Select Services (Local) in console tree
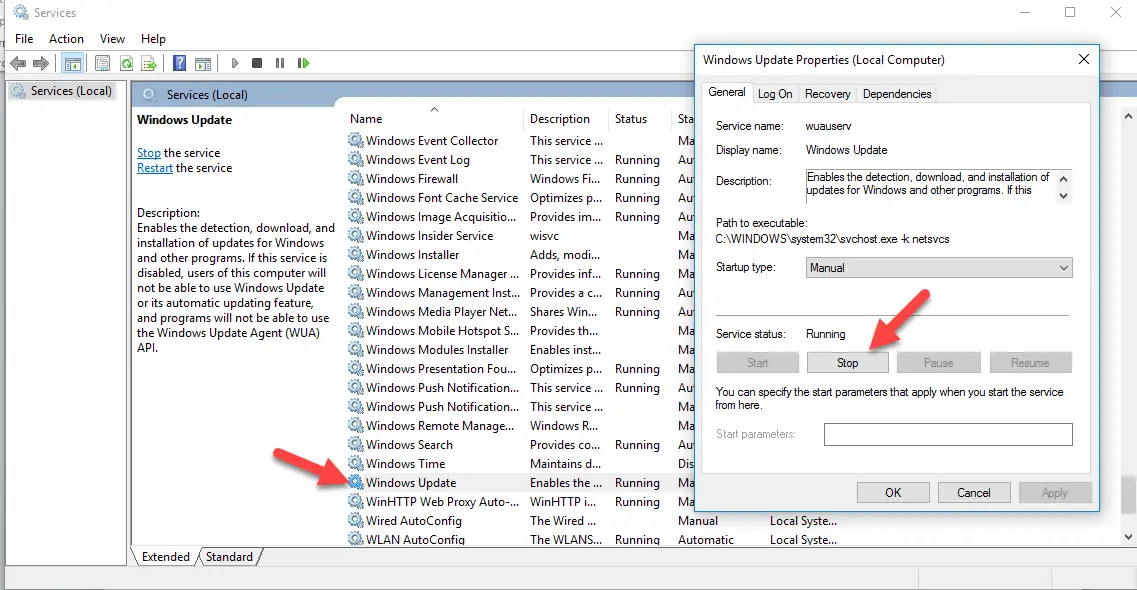 (x=63, y=91)
